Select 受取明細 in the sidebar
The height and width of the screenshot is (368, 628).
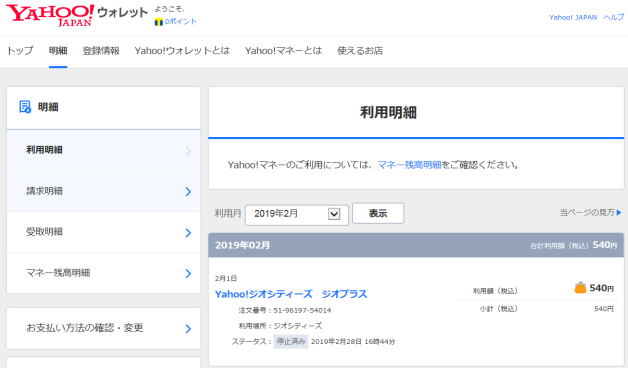pos(103,232)
